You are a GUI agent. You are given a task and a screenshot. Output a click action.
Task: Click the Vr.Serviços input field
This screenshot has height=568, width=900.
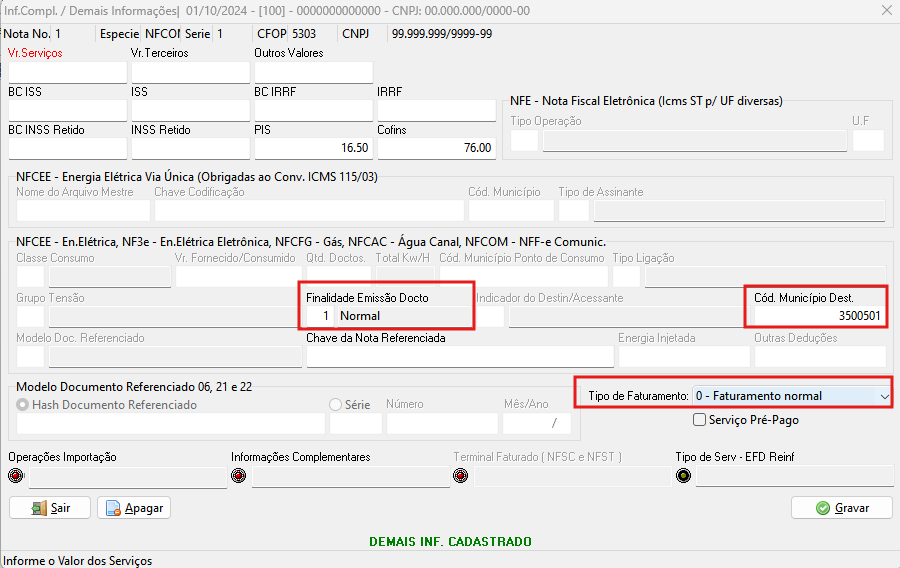click(x=68, y=72)
